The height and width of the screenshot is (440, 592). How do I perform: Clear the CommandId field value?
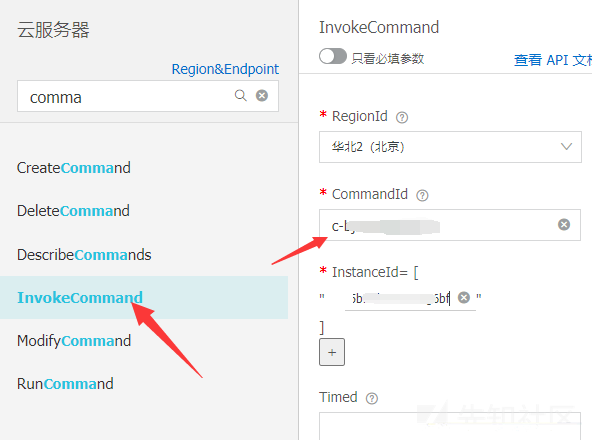564,224
